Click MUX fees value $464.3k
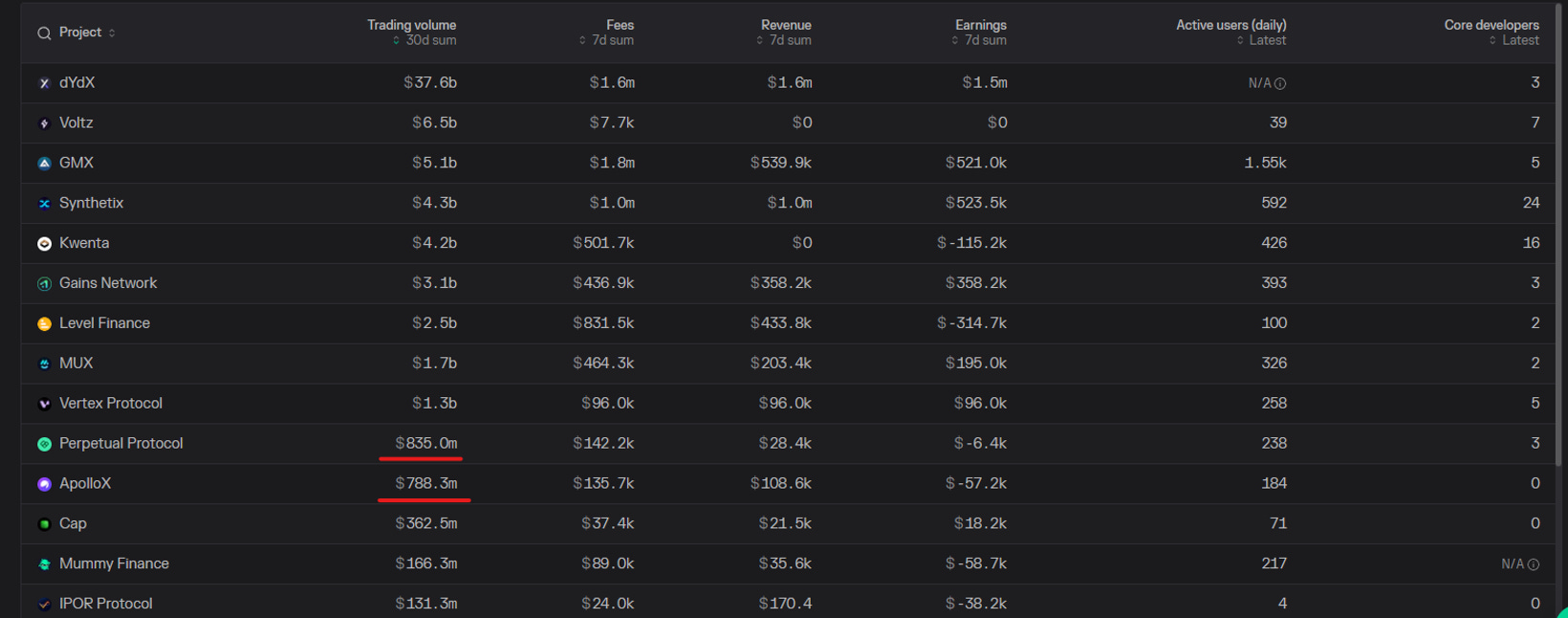 tap(603, 364)
